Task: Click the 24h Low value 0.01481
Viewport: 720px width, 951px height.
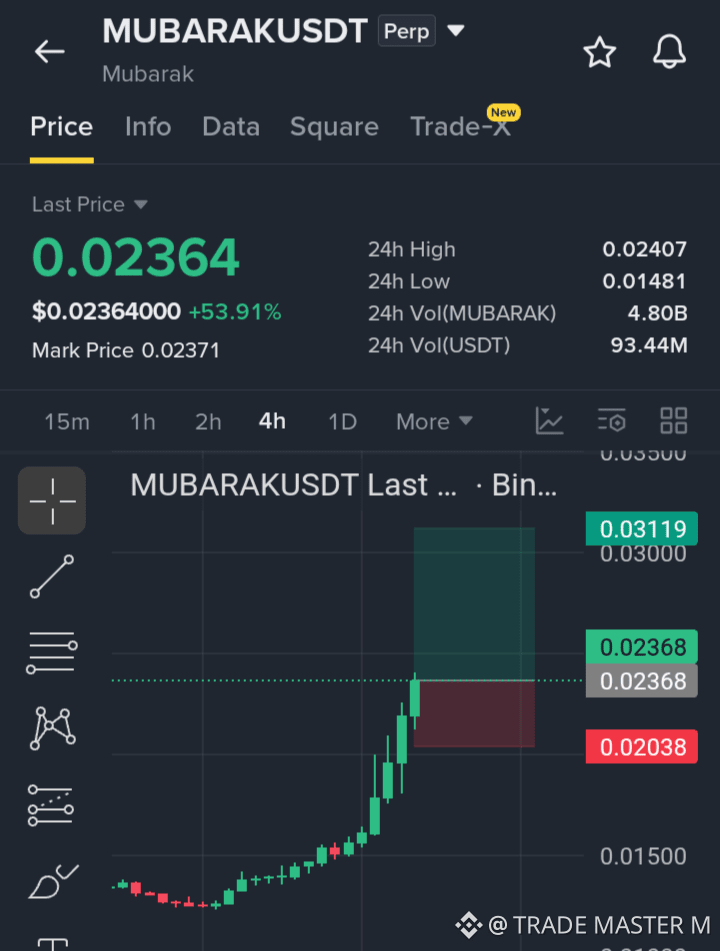Action: [644, 281]
